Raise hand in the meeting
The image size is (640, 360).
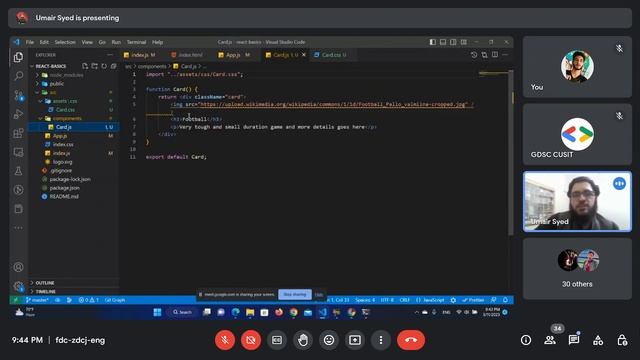point(303,340)
